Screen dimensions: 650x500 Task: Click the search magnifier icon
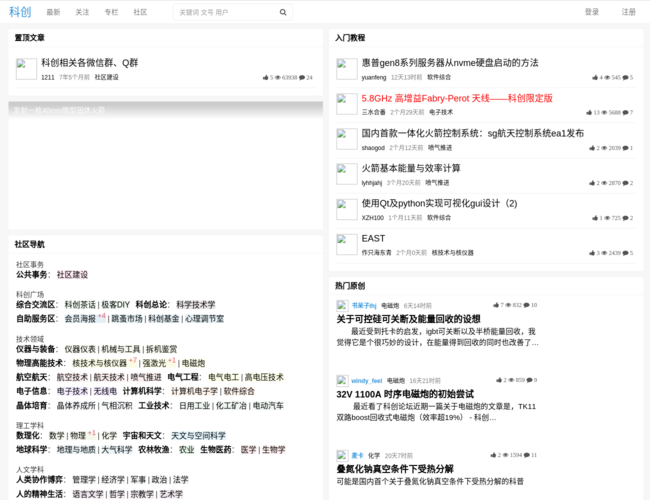click(x=283, y=12)
